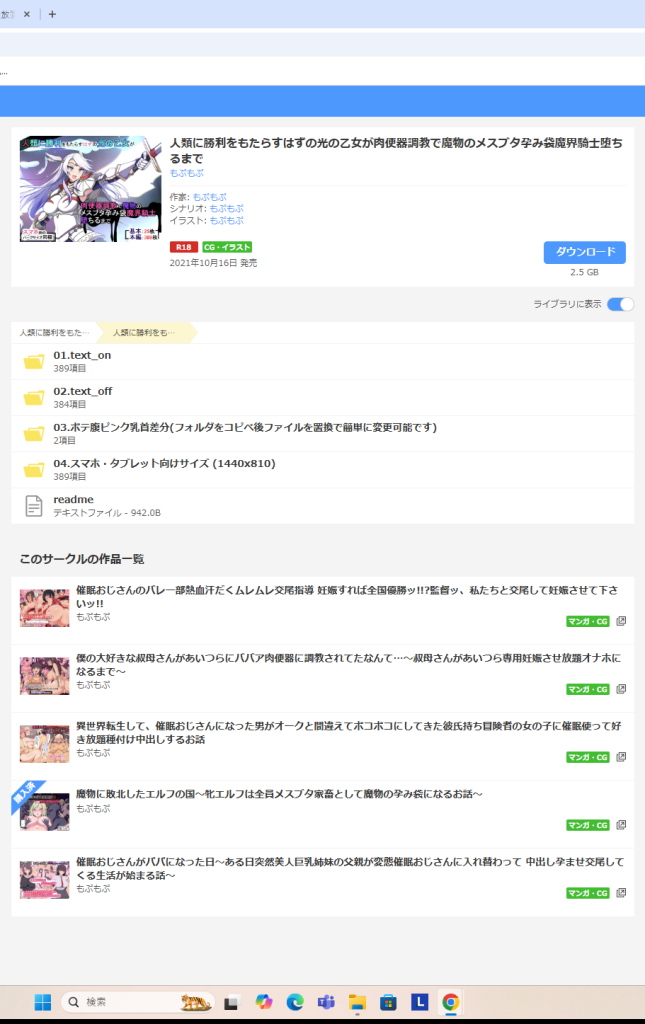The width and height of the screenshot is (645, 1024).
Task: Click thumbnail of 異世界転生して work
Action: [44, 744]
